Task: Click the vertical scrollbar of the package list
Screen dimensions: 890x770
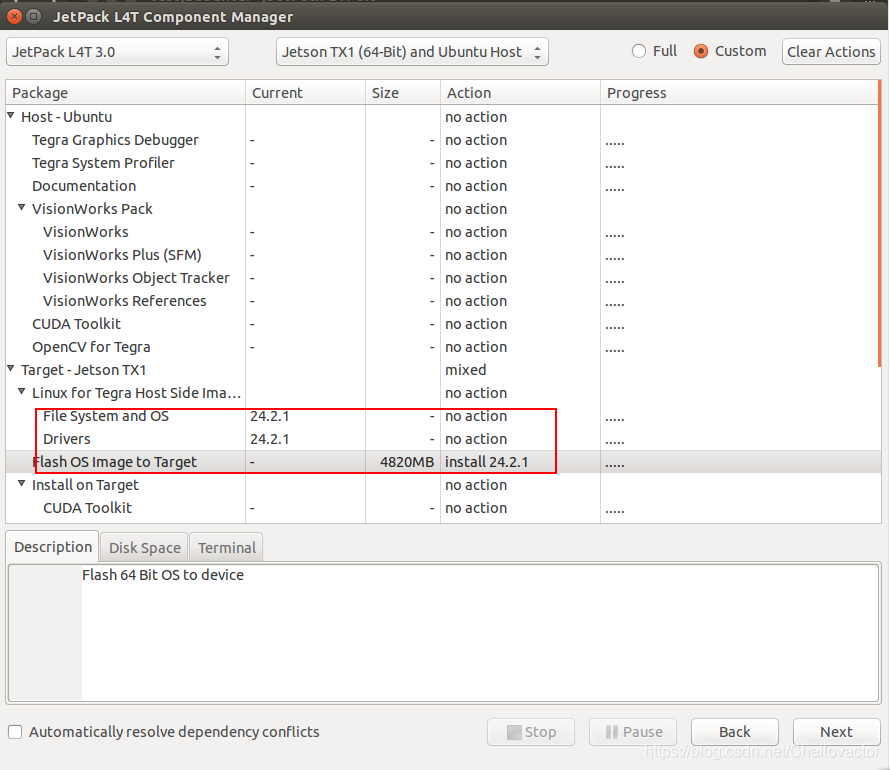Action: pos(879,224)
